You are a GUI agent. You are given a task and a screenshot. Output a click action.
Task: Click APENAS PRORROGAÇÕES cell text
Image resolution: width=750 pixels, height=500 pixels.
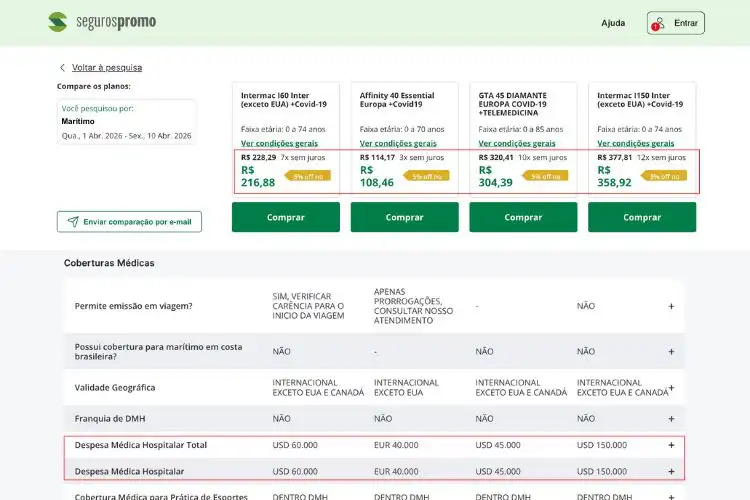413,306
